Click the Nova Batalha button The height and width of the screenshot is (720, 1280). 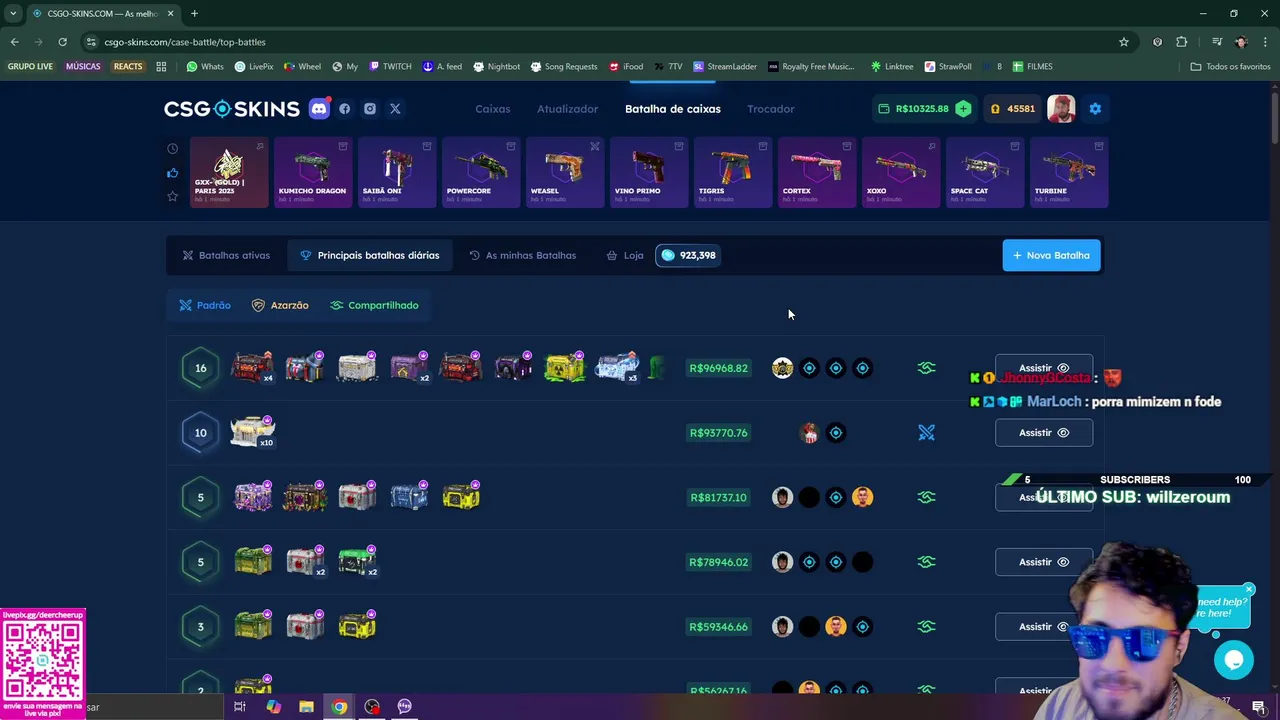[x=1052, y=255]
